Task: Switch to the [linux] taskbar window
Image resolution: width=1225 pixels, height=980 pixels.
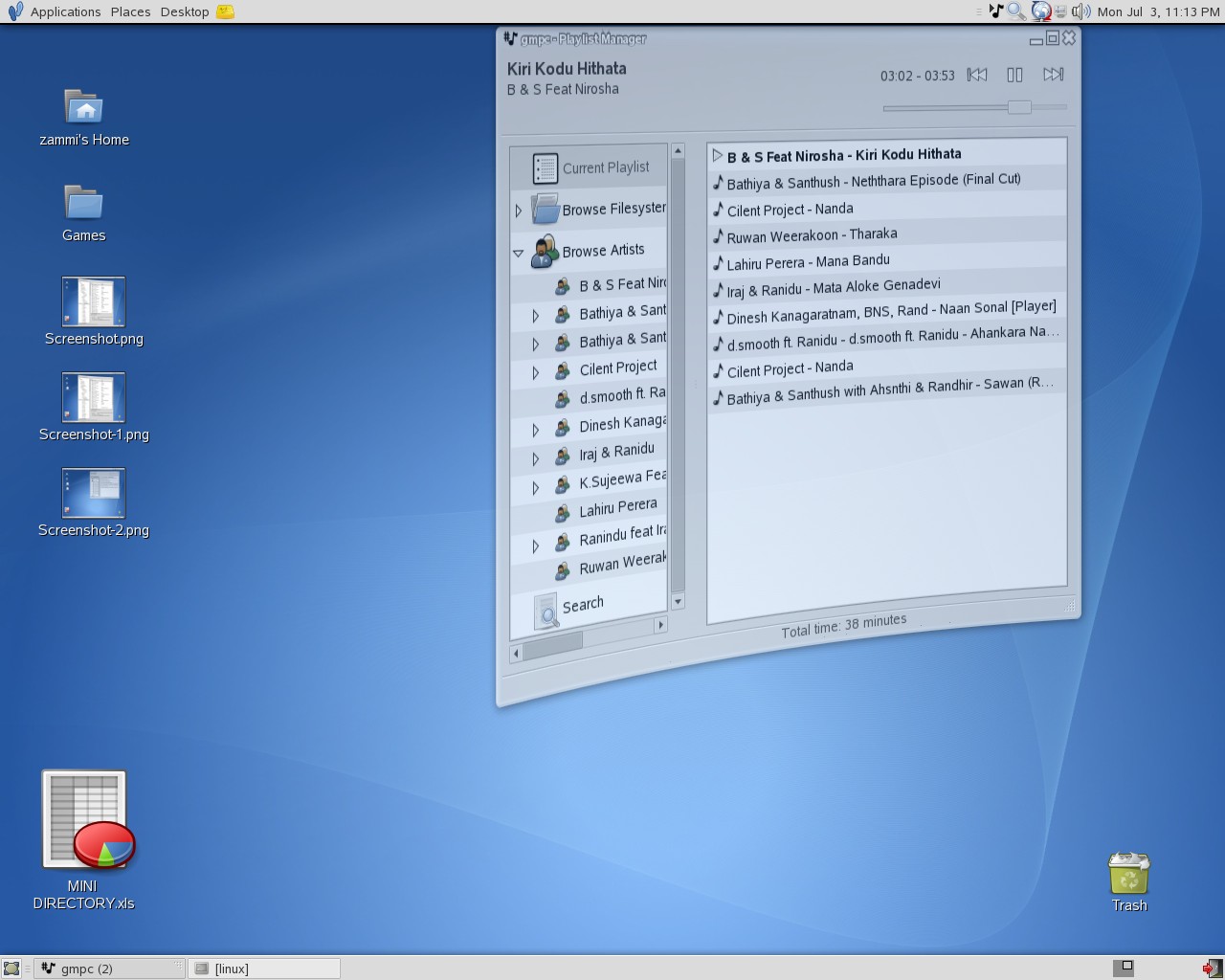Action: (x=264, y=969)
